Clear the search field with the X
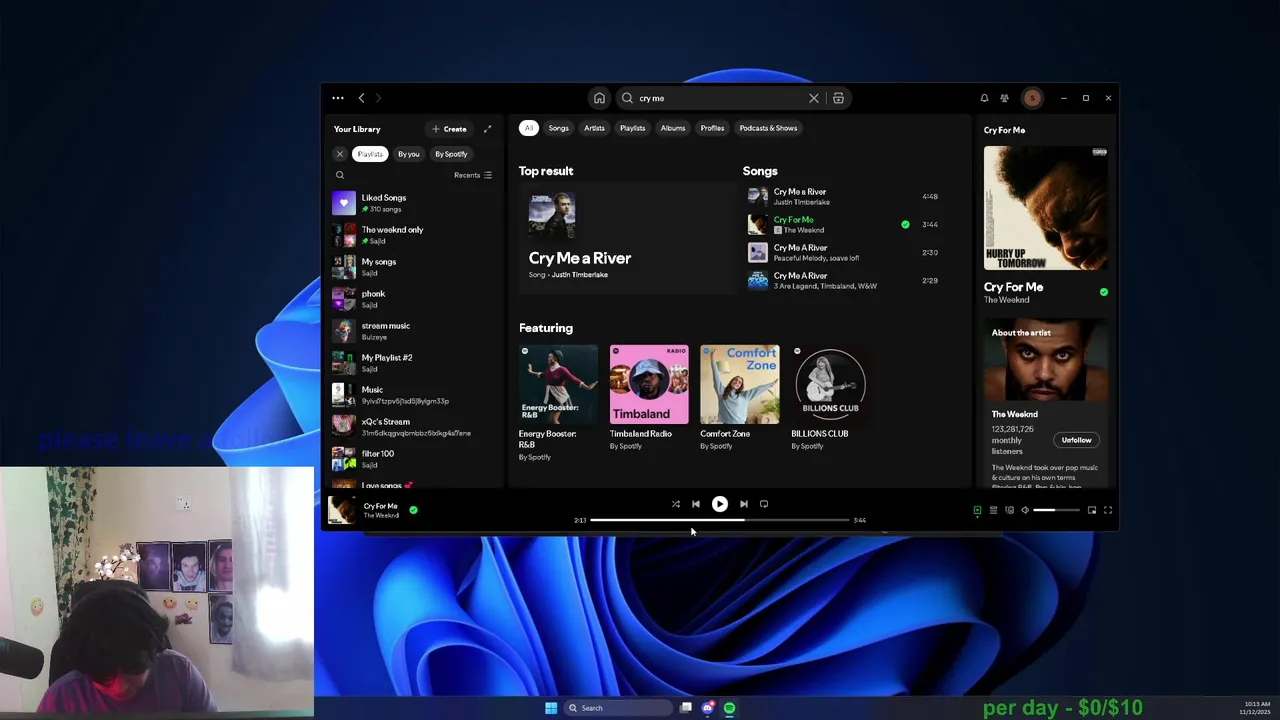The height and width of the screenshot is (720, 1280). (814, 98)
